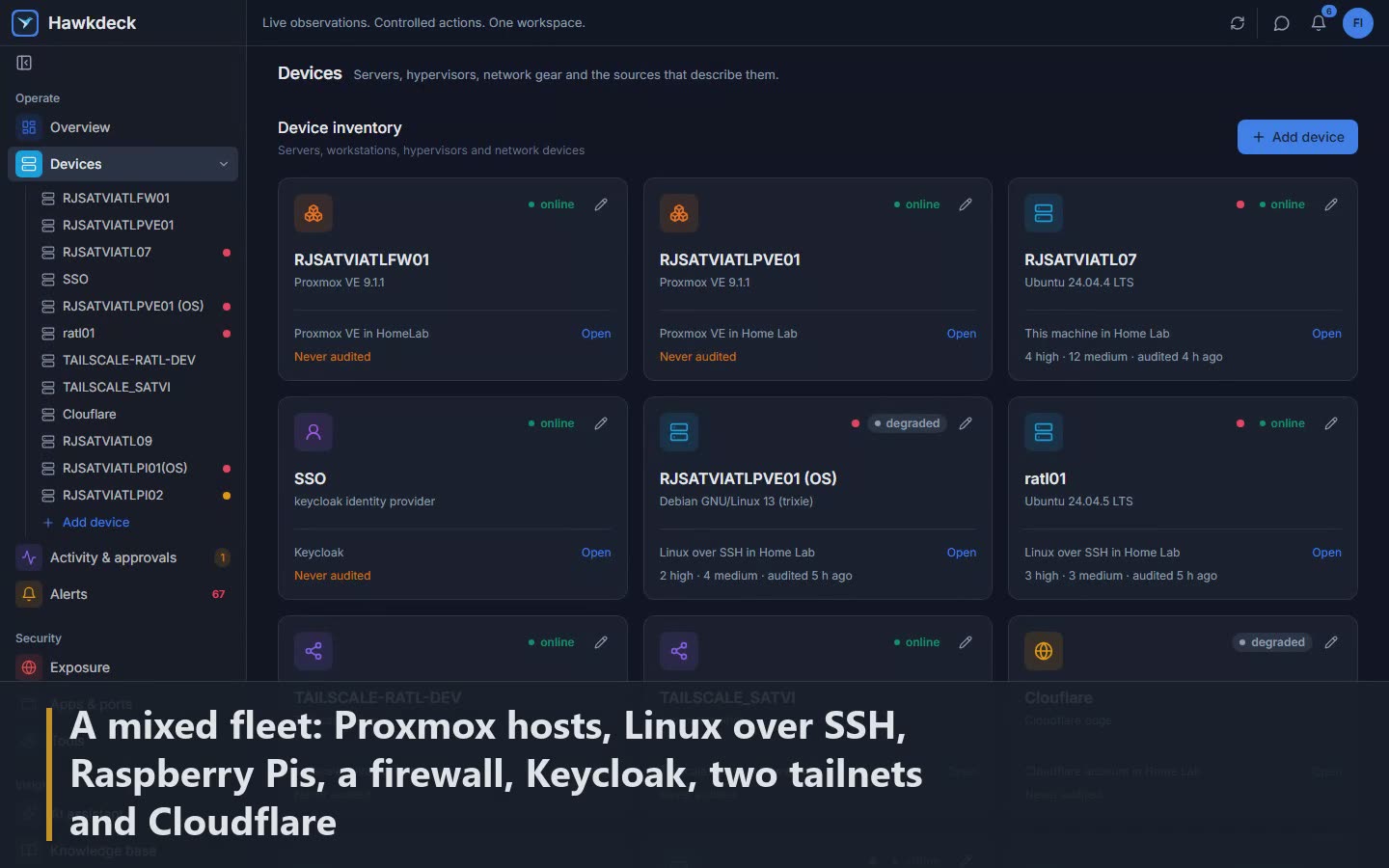Open Exposure under Security
1389x868 pixels.
pyautogui.click(x=123, y=667)
